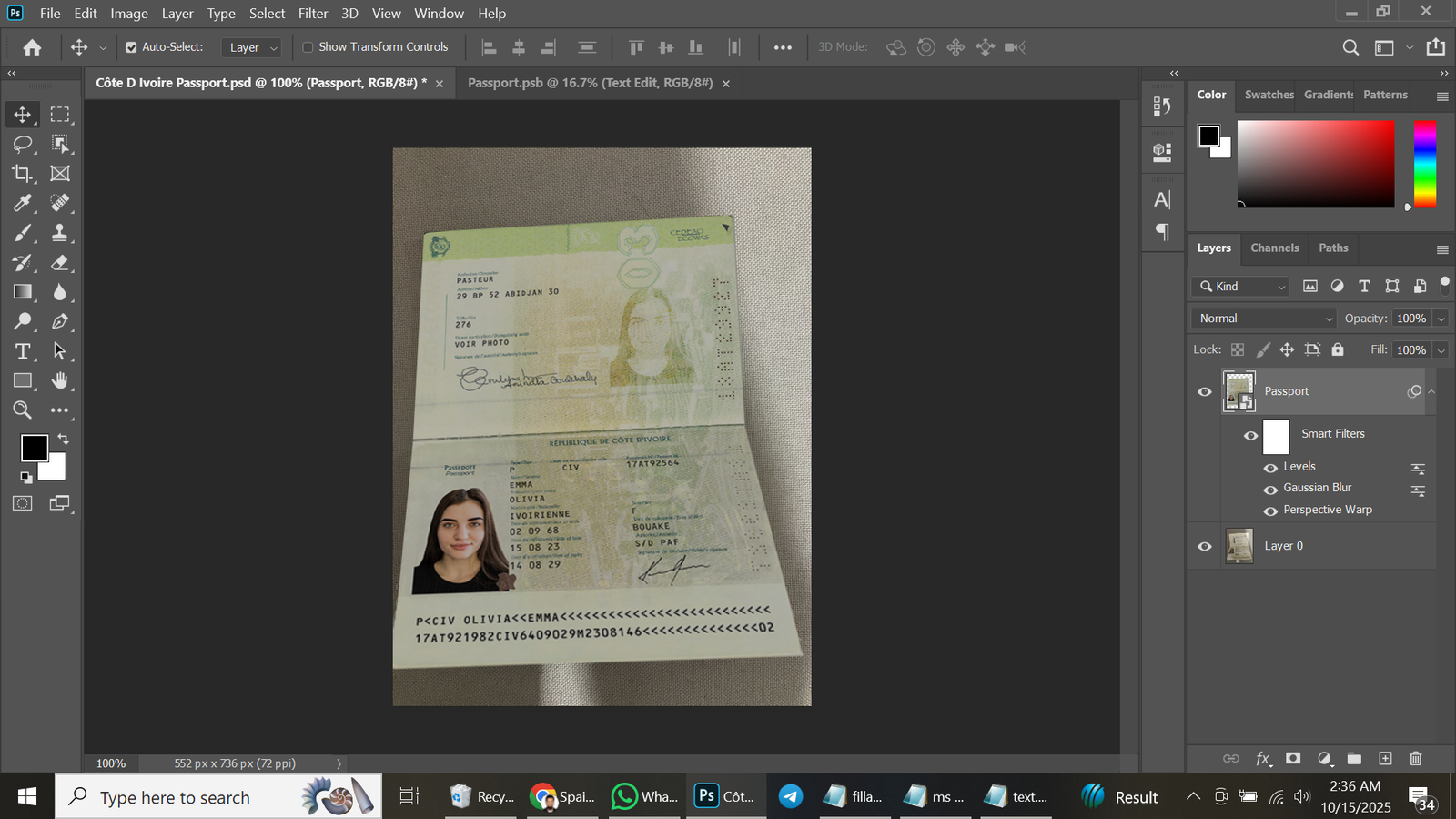Screen dimensions: 1456x819
Task: Select the Pen tool
Action: point(60,321)
